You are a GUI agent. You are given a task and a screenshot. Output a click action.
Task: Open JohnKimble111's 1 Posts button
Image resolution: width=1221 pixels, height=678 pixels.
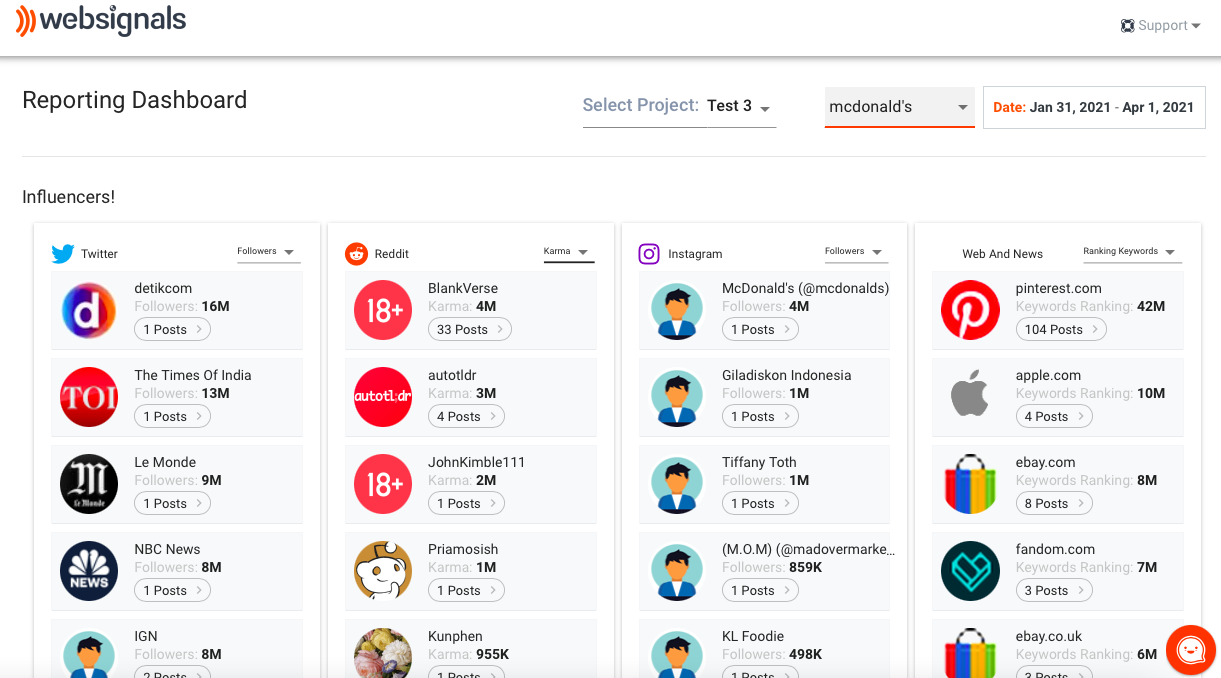click(466, 503)
